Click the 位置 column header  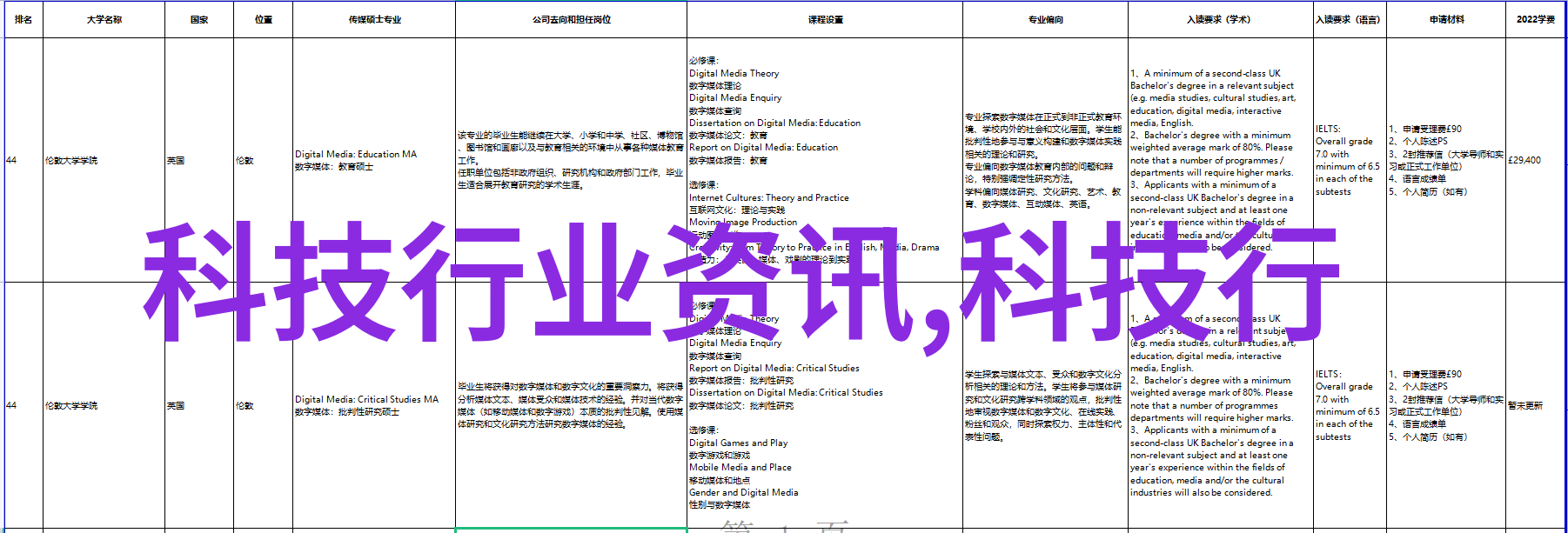click(264, 19)
